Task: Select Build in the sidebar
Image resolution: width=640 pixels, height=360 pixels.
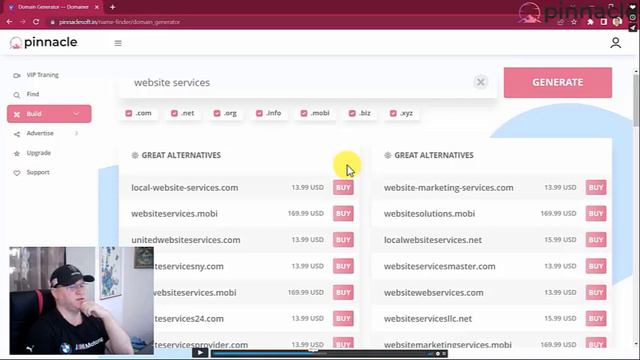Action: pos(49,114)
